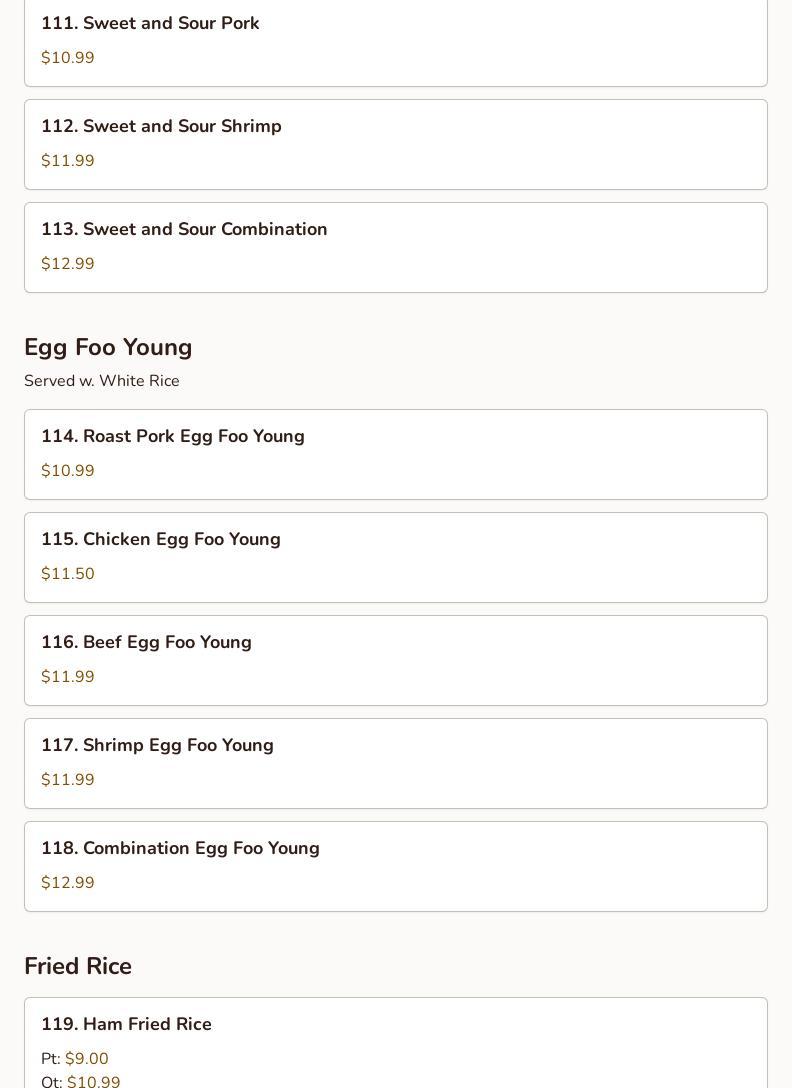Click the Beef Egg Foo Young $11.99 price
The width and height of the screenshot is (792, 1088).
point(68,677)
